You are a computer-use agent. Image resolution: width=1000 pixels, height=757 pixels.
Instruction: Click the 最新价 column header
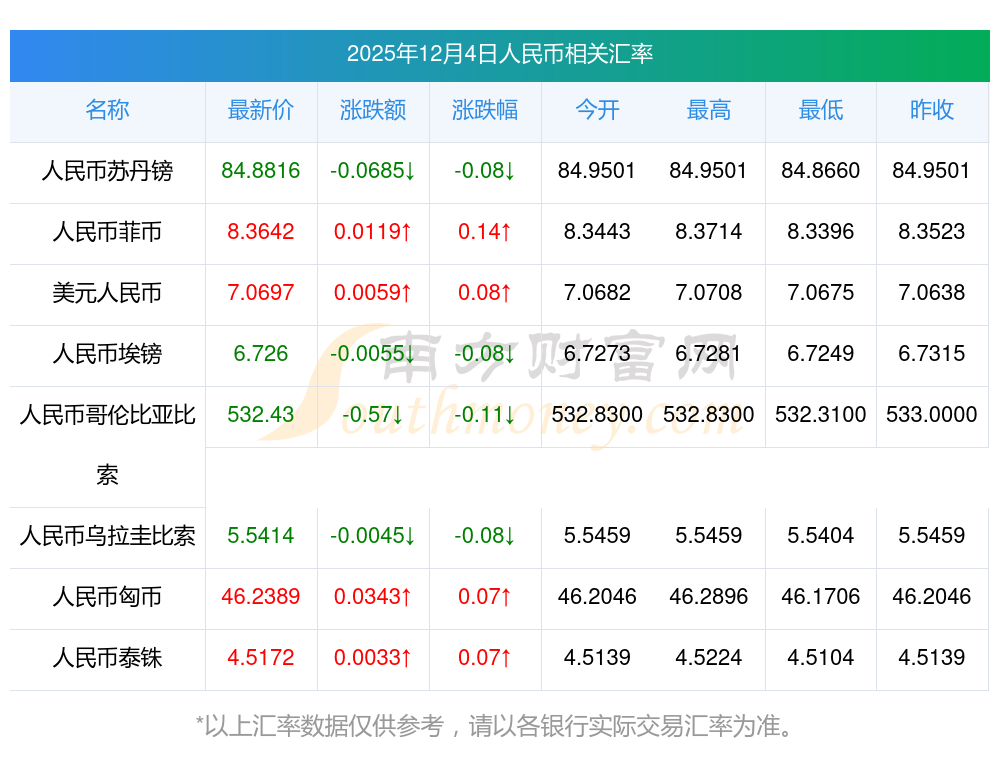[261, 110]
